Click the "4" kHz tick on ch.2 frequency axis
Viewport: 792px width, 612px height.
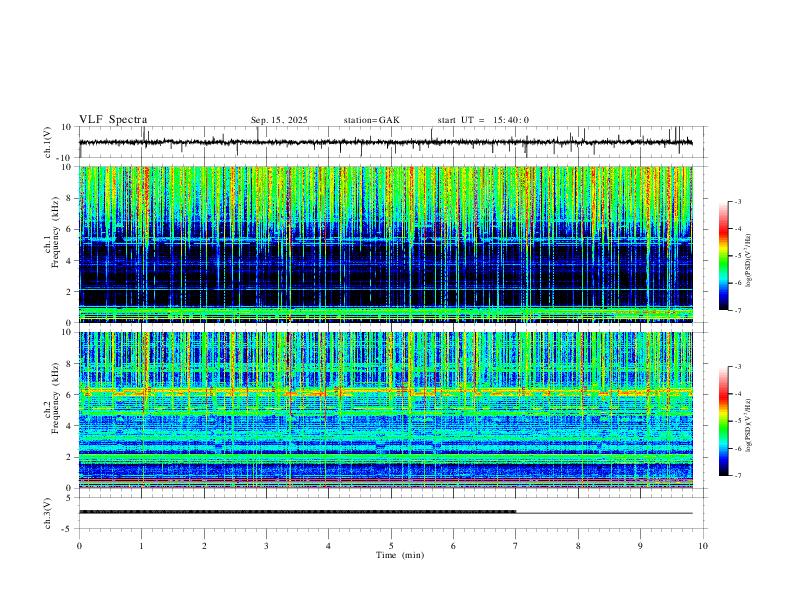tap(70, 426)
